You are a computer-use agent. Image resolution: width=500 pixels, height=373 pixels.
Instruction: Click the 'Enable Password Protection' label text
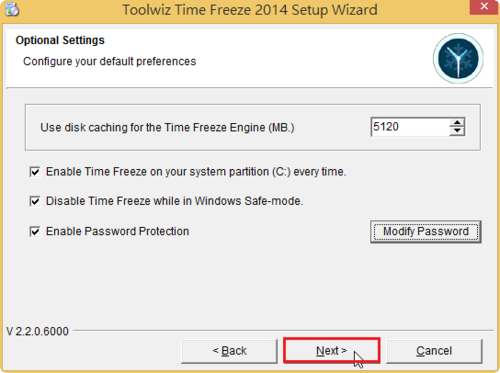click(117, 231)
